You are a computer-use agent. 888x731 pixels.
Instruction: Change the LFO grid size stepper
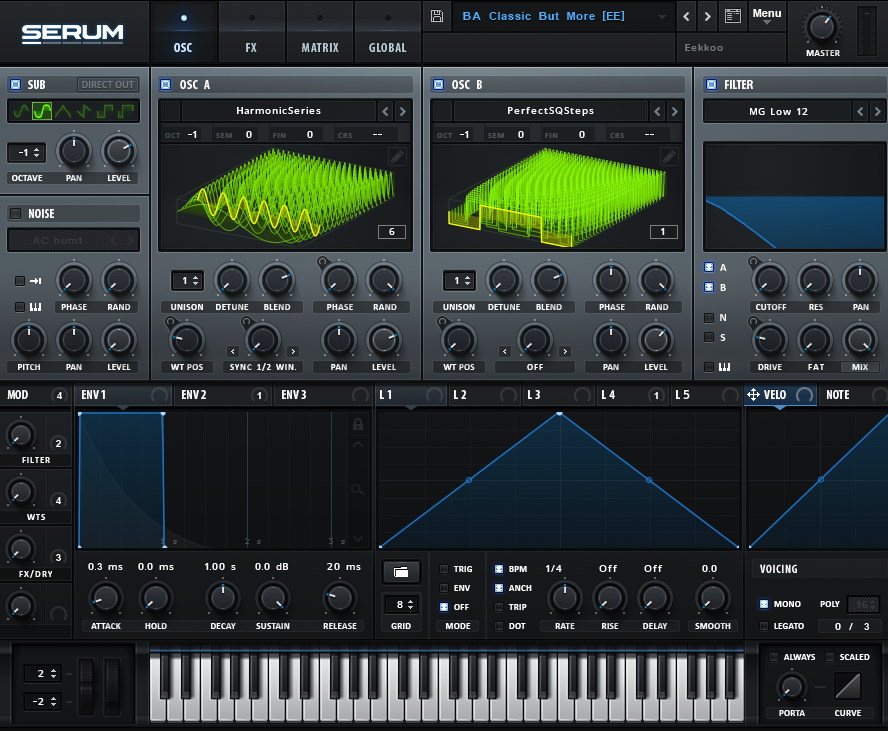click(401, 605)
